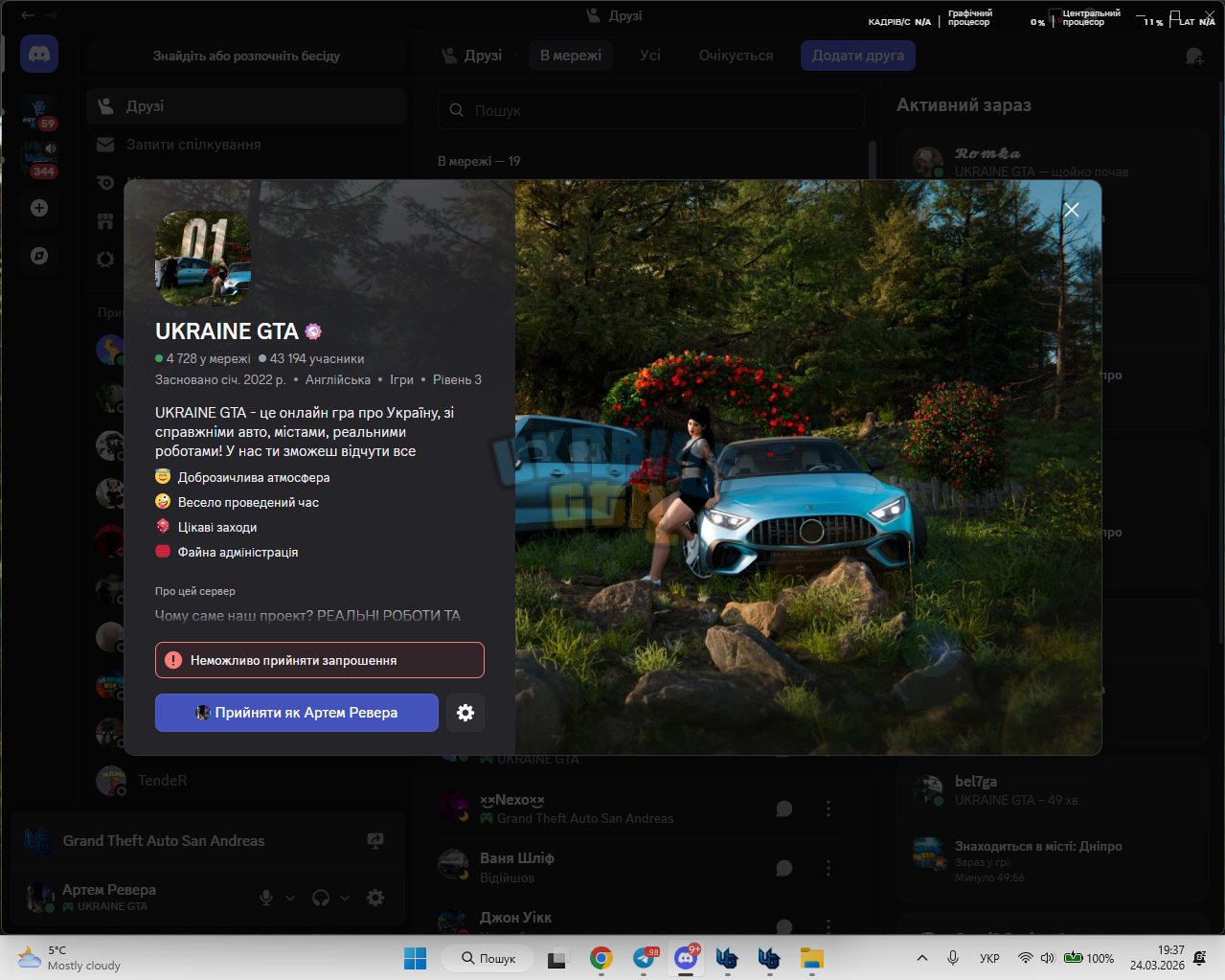Click the UKRAINE GTA server avatar thumbnail
Image resolution: width=1225 pixels, height=980 pixels.
[x=203, y=259]
